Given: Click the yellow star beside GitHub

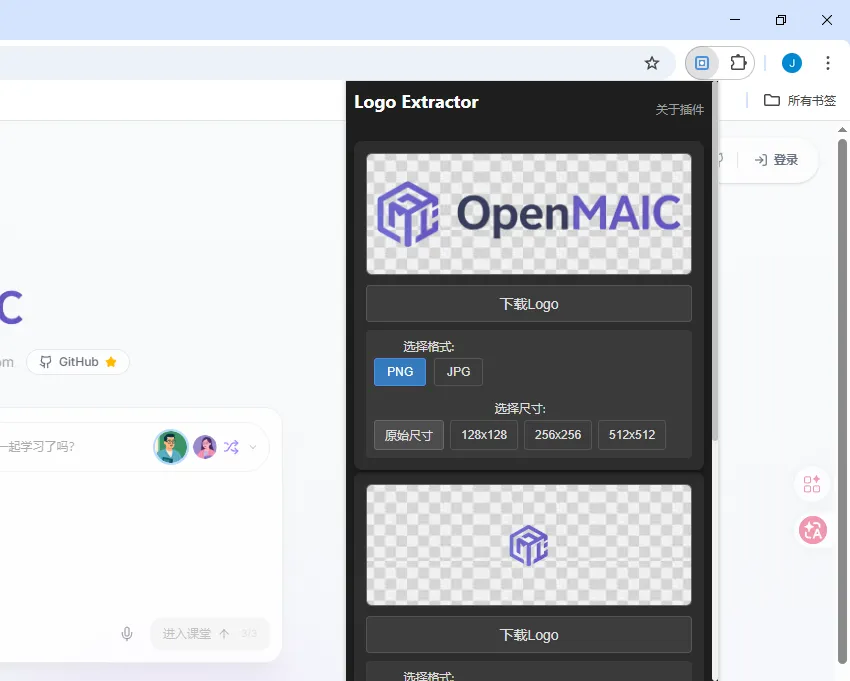Looking at the screenshot, I should pos(111,362).
